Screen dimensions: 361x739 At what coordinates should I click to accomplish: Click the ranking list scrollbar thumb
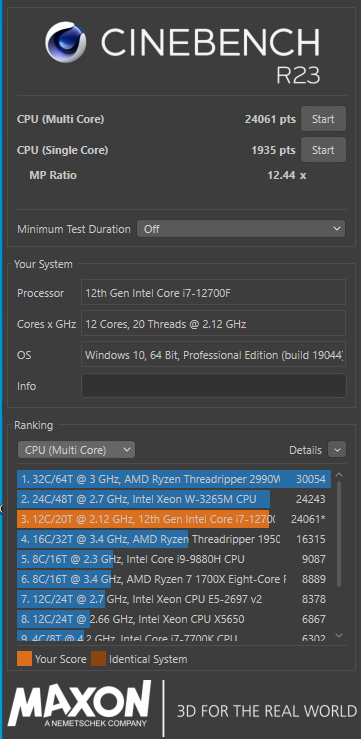point(338,534)
